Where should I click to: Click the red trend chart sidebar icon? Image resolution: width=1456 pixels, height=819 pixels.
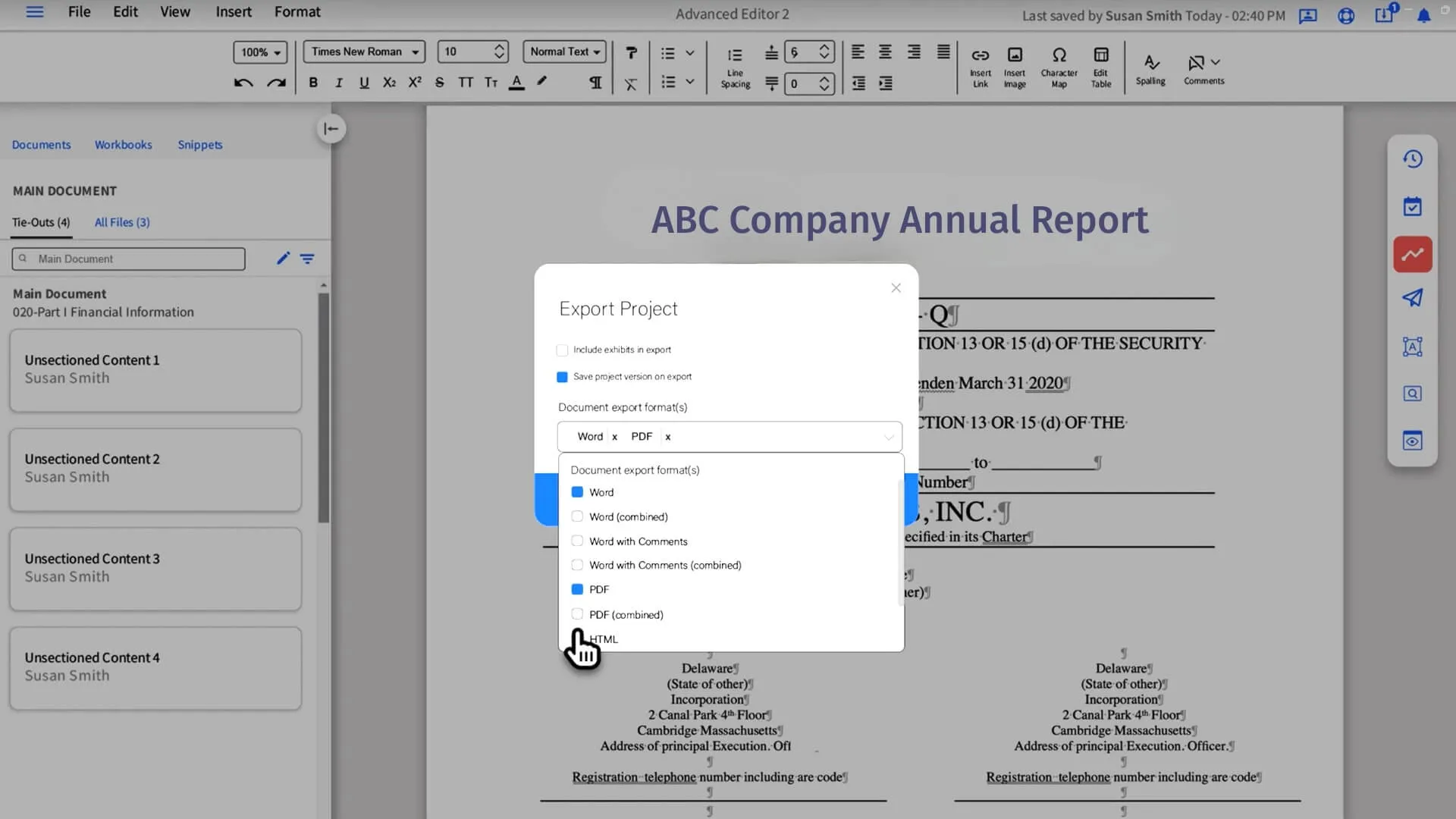(1412, 254)
